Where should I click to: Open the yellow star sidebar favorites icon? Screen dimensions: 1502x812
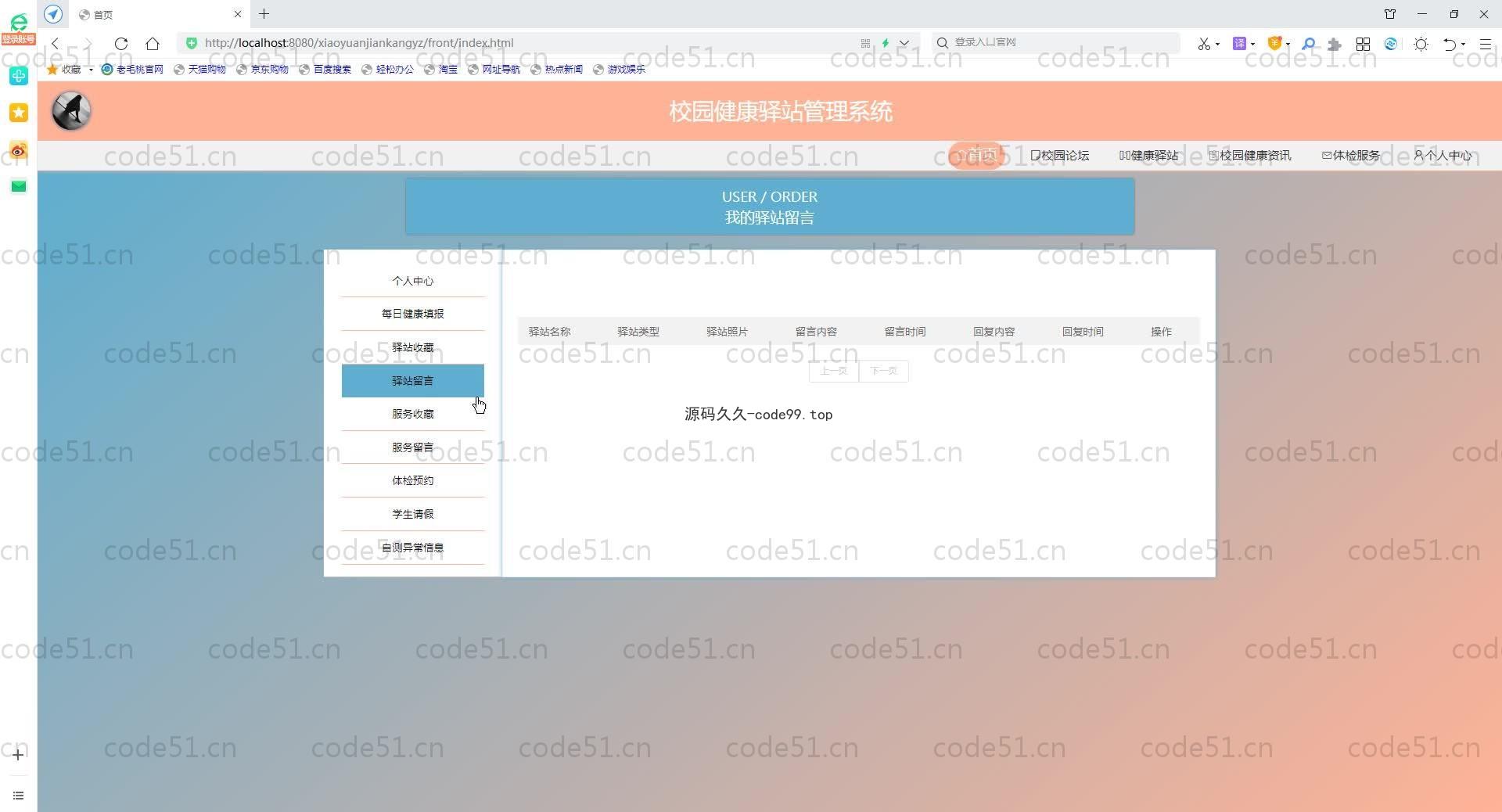[19, 113]
